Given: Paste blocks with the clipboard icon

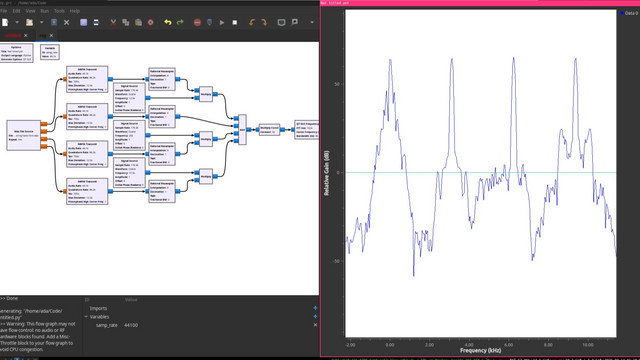Looking at the screenshot, I should (x=138, y=22).
